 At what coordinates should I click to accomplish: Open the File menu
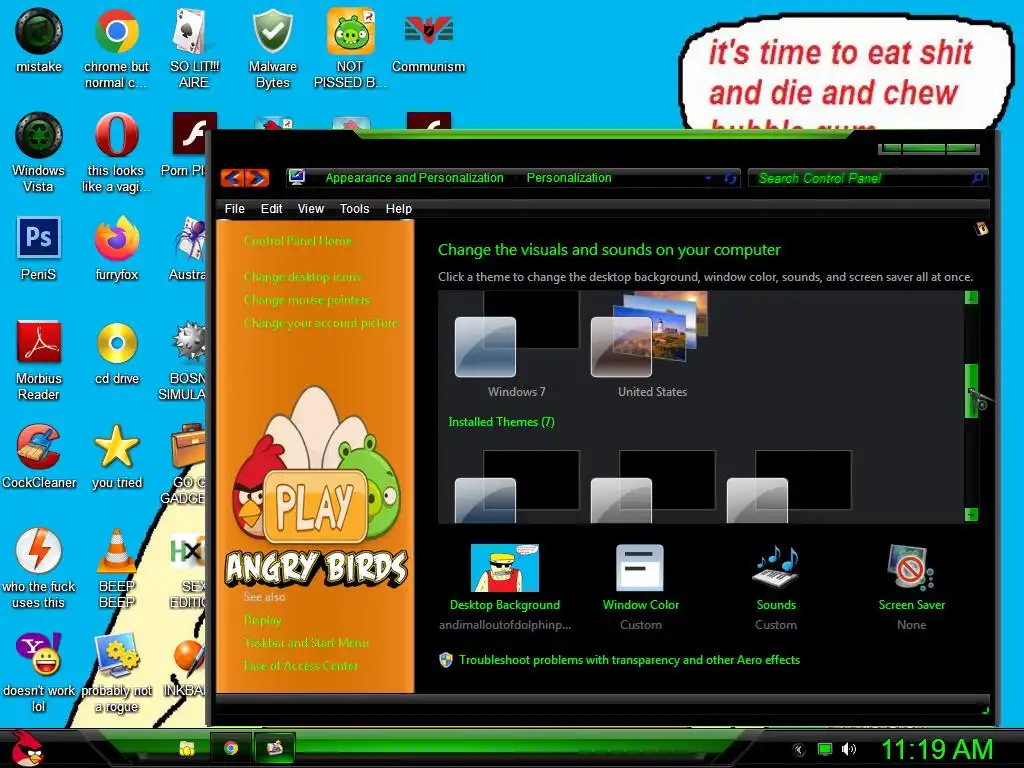point(234,208)
